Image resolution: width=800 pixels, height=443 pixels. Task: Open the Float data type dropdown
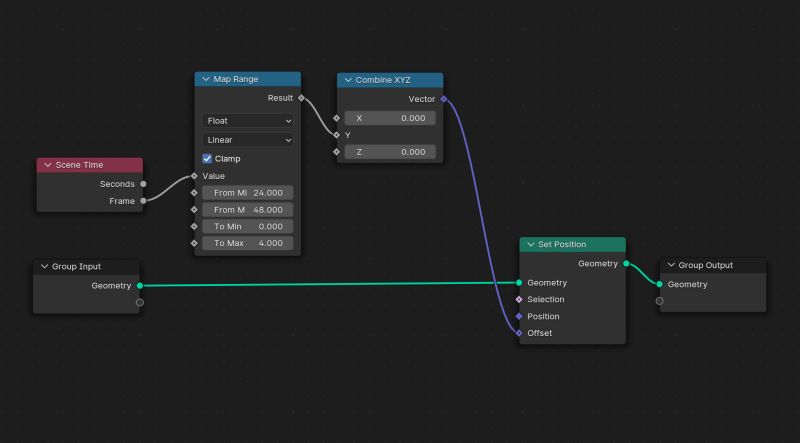tap(247, 121)
